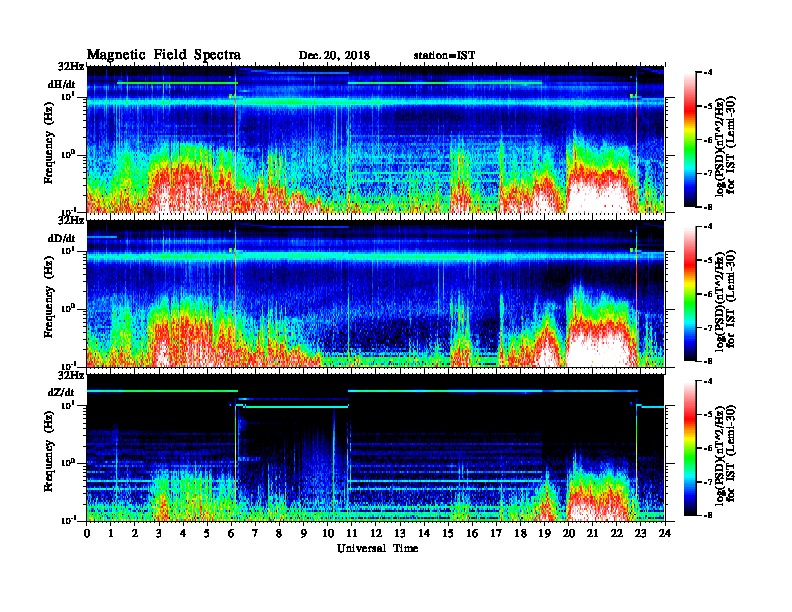The height and width of the screenshot is (612, 792).
Task: Click hour tick label "6" on the time axis
Action: (x=231, y=533)
